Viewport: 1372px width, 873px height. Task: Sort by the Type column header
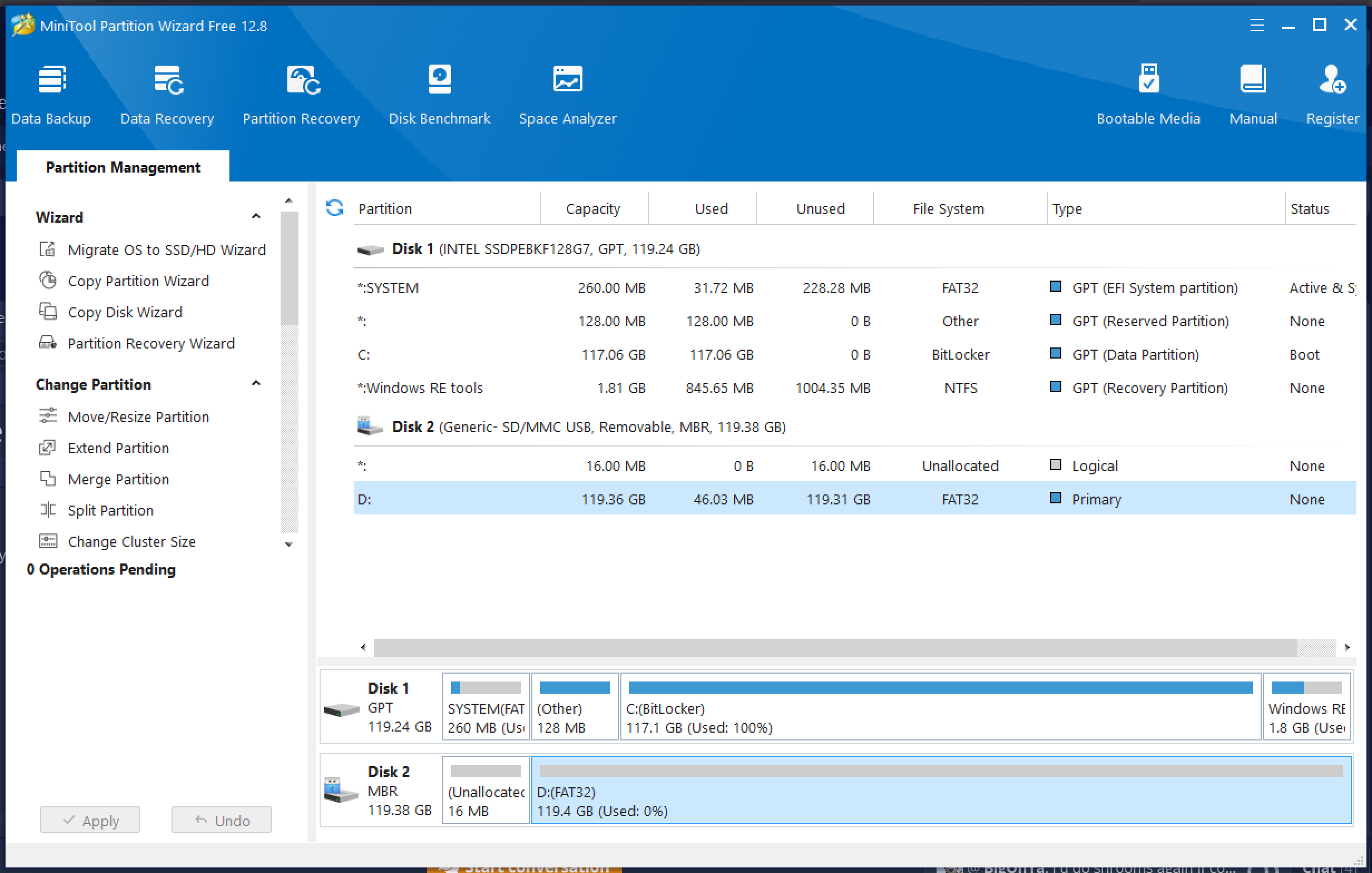pos(1167,209)
